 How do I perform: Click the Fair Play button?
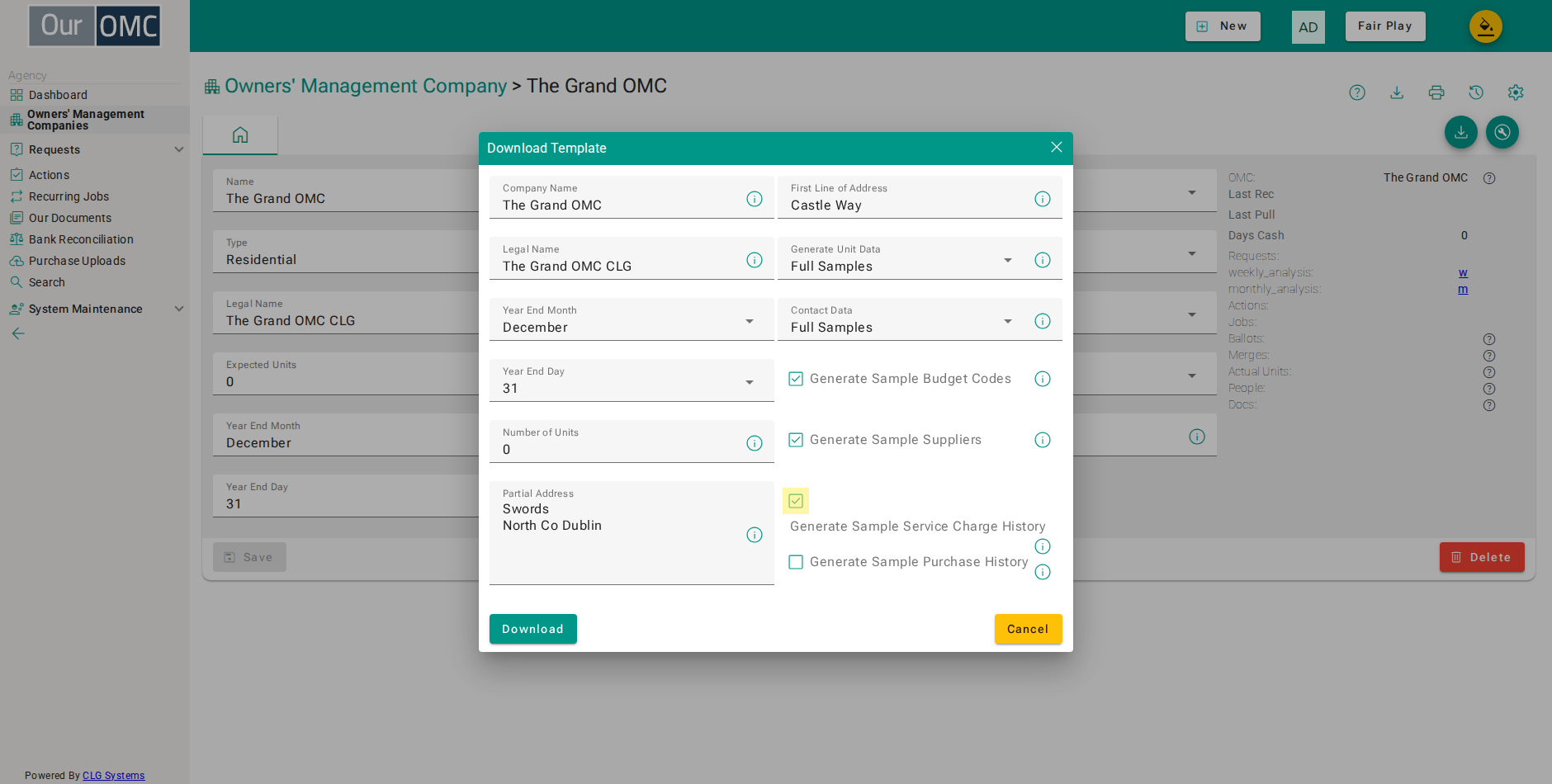pos(1385,26)
